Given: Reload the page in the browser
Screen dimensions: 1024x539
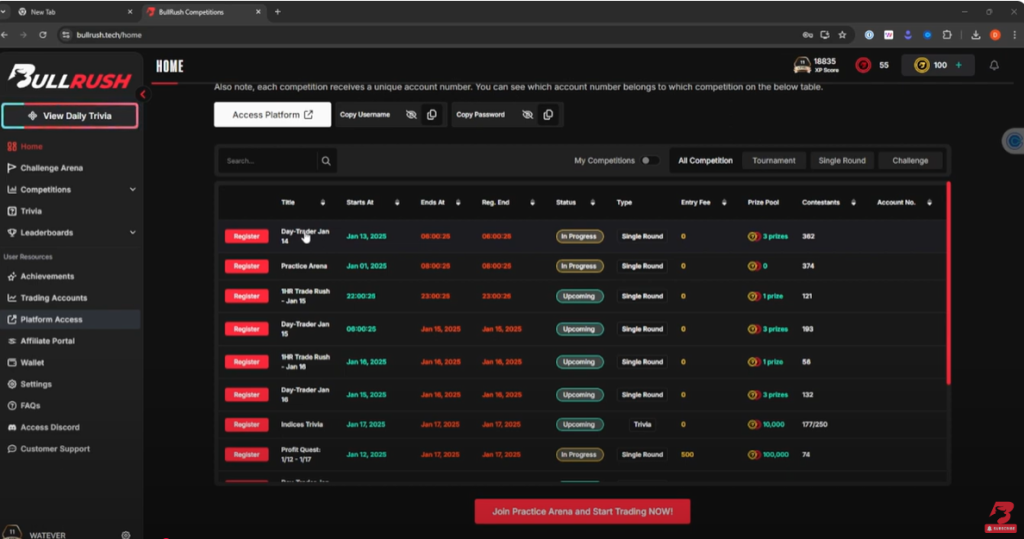Looking at the screenshot, I should coord(43,35).
